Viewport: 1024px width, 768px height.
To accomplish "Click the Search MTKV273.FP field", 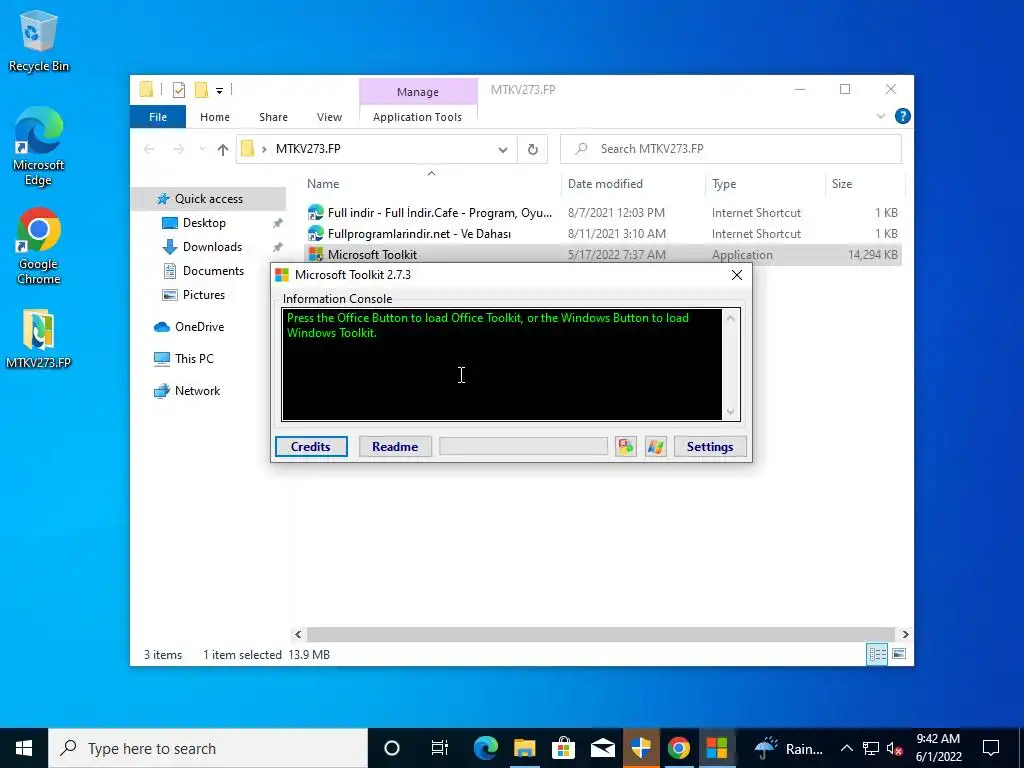I will pyautogui.click(x=731, y=149).
